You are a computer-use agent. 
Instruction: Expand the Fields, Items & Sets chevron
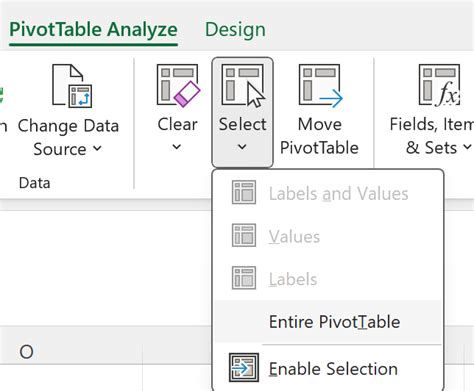[x=467, y=146]
